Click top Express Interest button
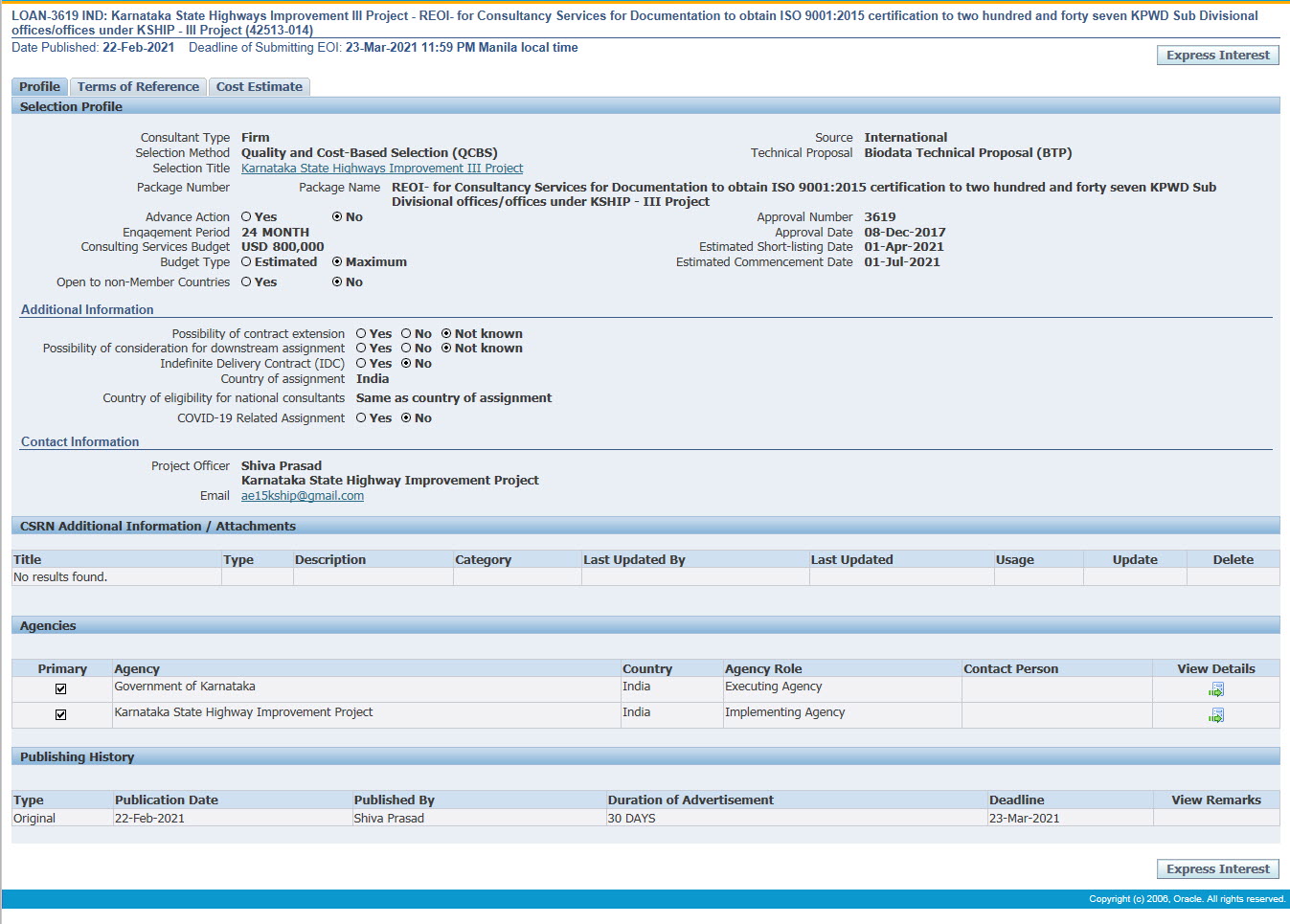Screen dimensions: 1290x924 (x=1218, y=56)
